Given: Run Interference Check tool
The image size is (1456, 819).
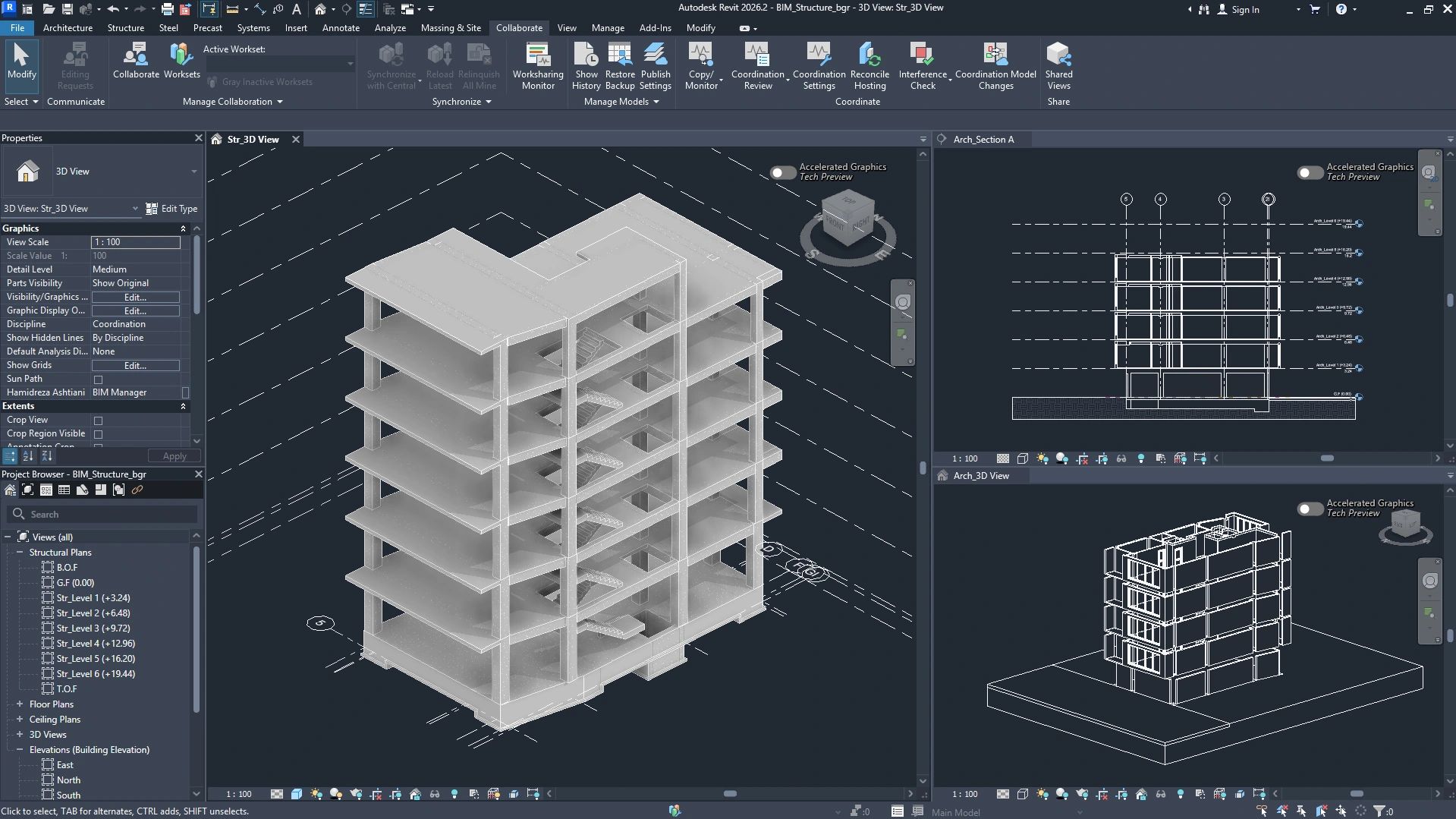Looking at the screenshot, I should click(x=923, y=66).
